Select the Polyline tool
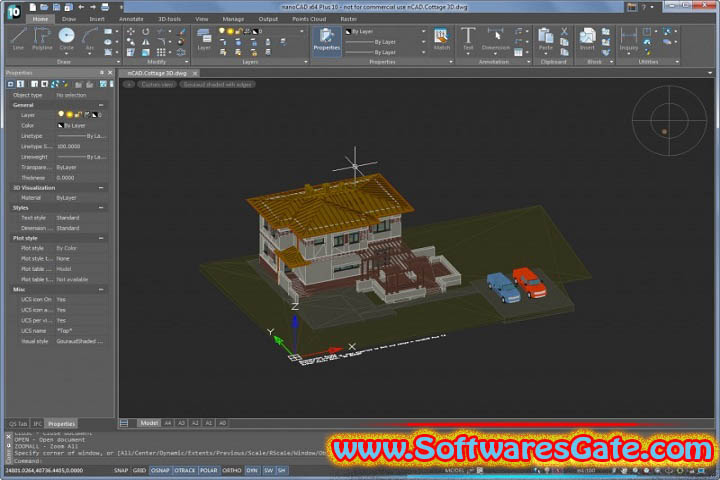 42,39
